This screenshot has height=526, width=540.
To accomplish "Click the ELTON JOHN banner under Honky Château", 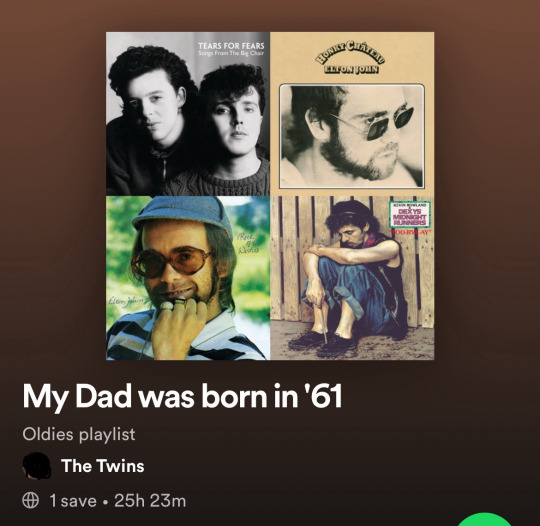I will click(351, 69).
